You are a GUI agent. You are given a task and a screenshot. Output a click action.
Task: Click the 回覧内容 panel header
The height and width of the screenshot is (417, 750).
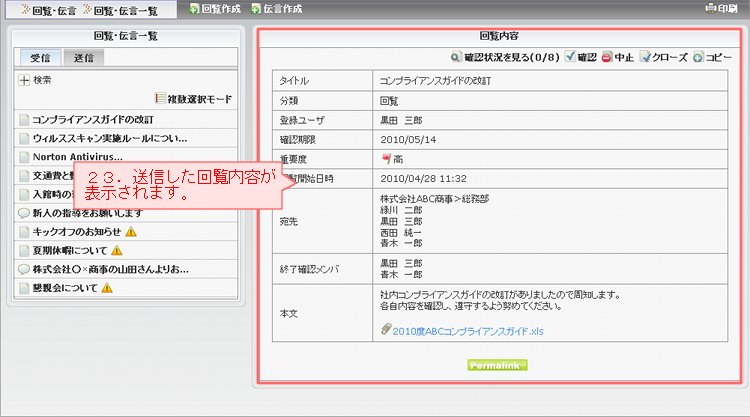(x=499, y=36)
